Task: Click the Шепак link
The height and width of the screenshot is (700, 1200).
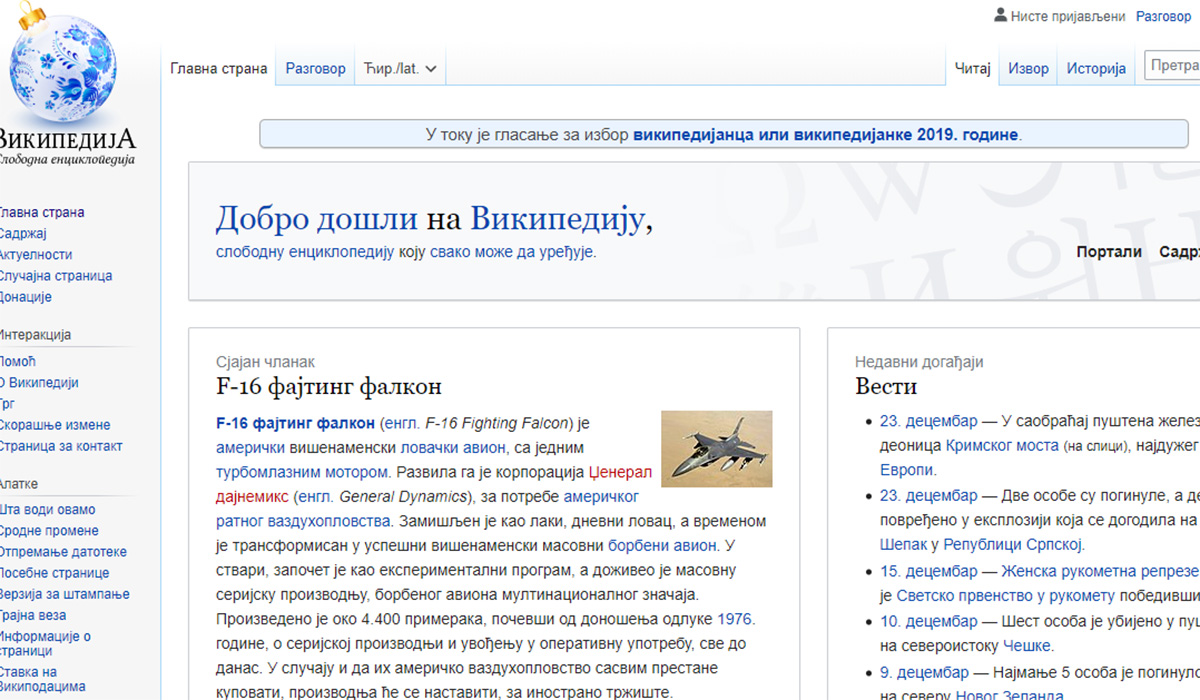Action: [x=903, y=545]
